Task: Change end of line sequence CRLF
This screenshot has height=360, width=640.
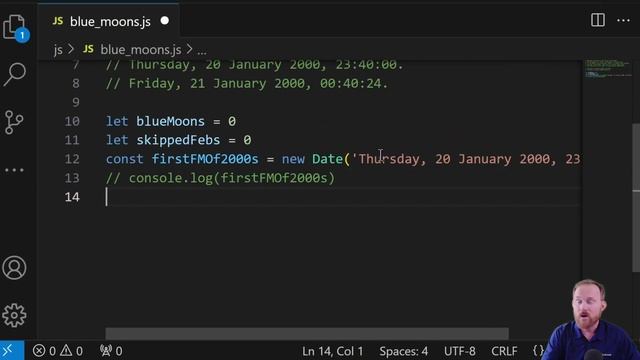Action: pyautogui.click(x=504, y=351)
